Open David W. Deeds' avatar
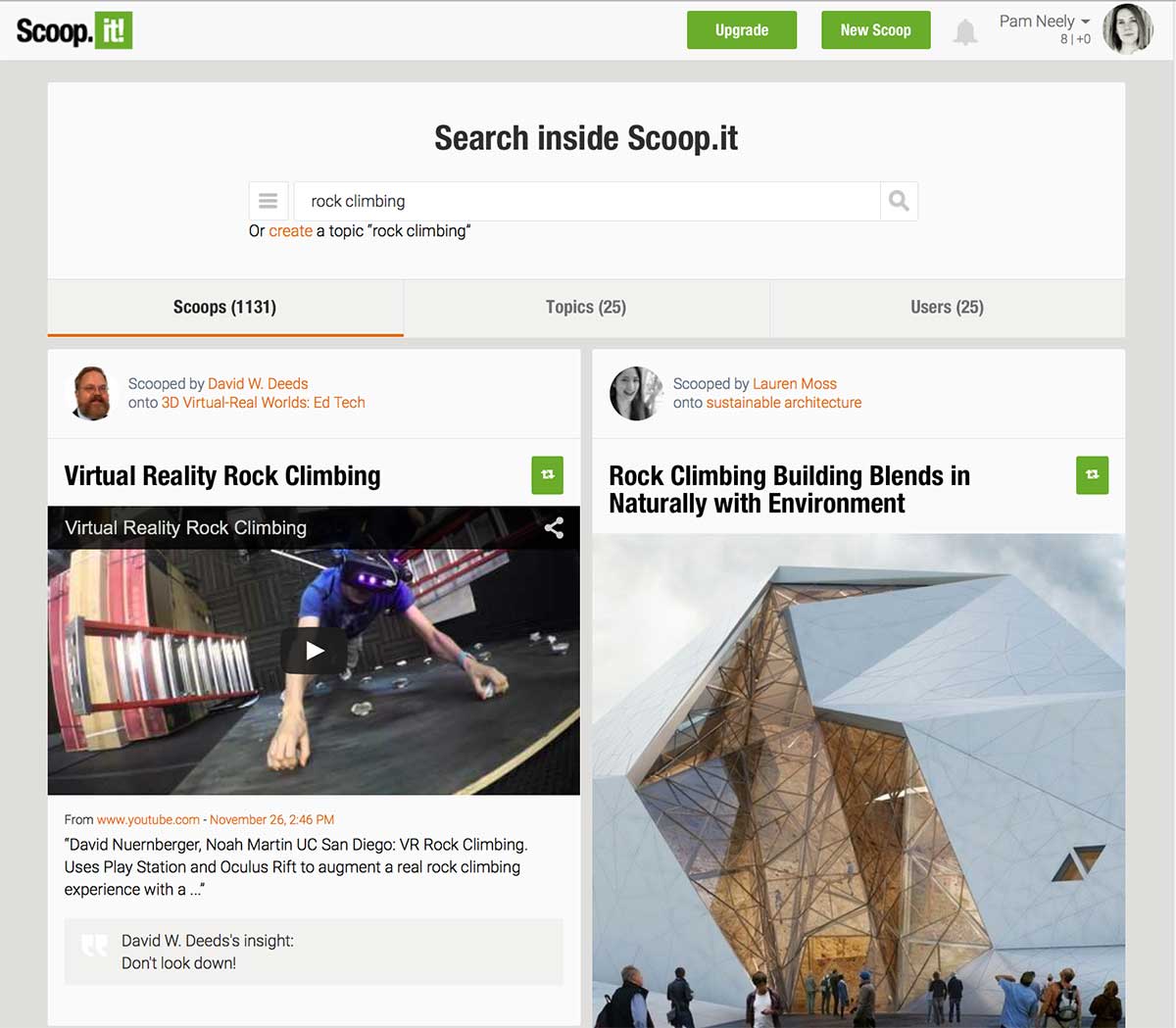The image size is (1176, 1028). 92,393
